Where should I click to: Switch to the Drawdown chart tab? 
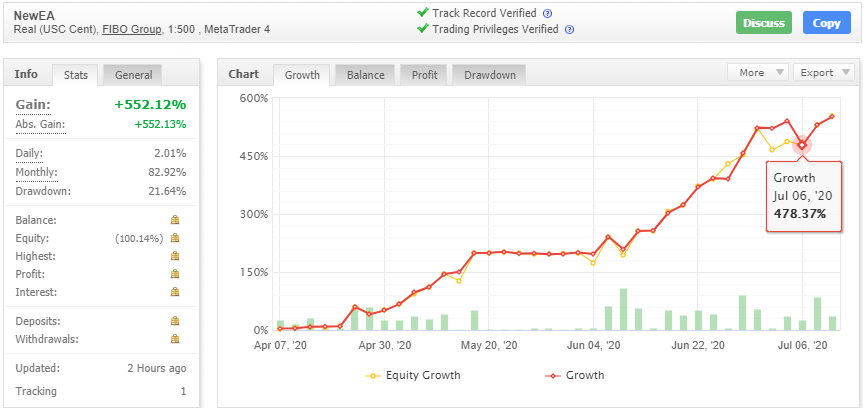489,75
